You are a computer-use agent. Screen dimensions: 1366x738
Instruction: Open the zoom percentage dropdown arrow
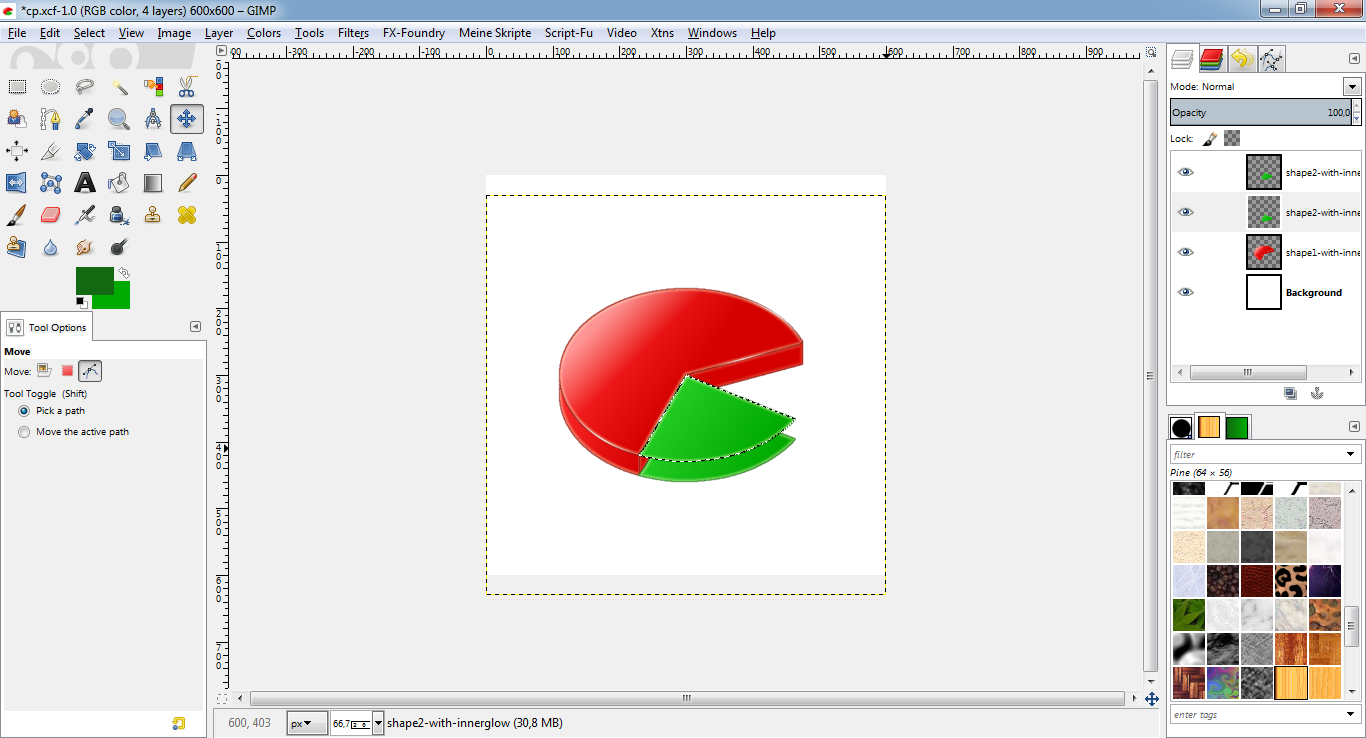tap(378, 723)
